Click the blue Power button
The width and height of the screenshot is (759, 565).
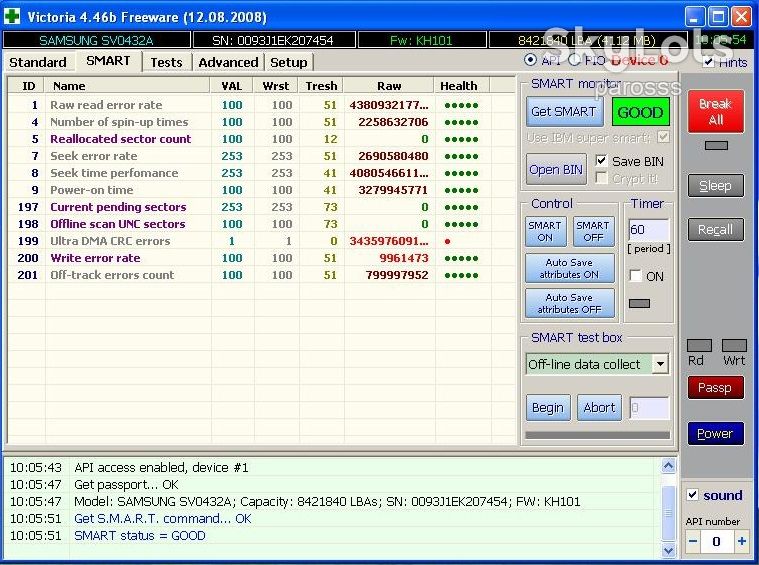point(715,433)
